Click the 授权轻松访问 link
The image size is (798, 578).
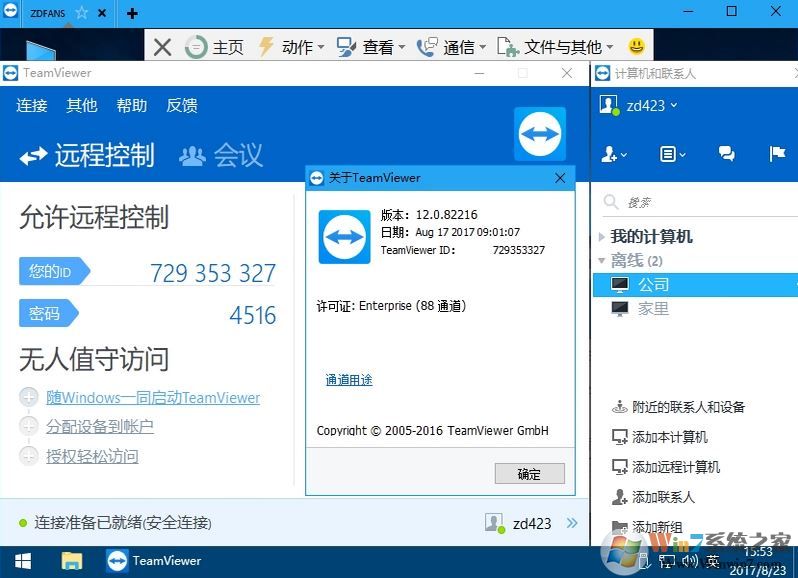click(x=92, y=456)
